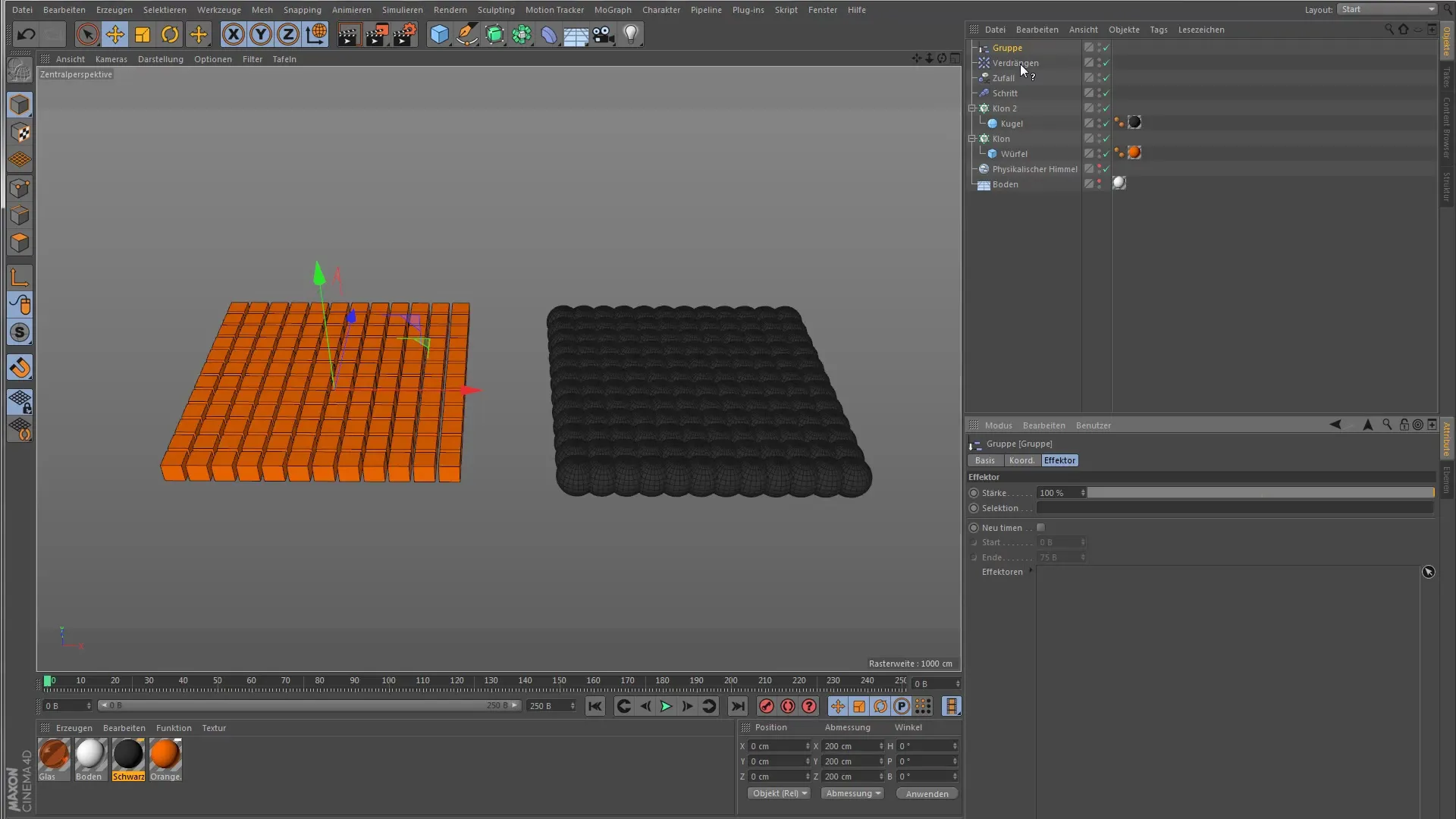Click the Undo arrow icon
This screenshot has height=819, width=1456.
pos(26,34)
